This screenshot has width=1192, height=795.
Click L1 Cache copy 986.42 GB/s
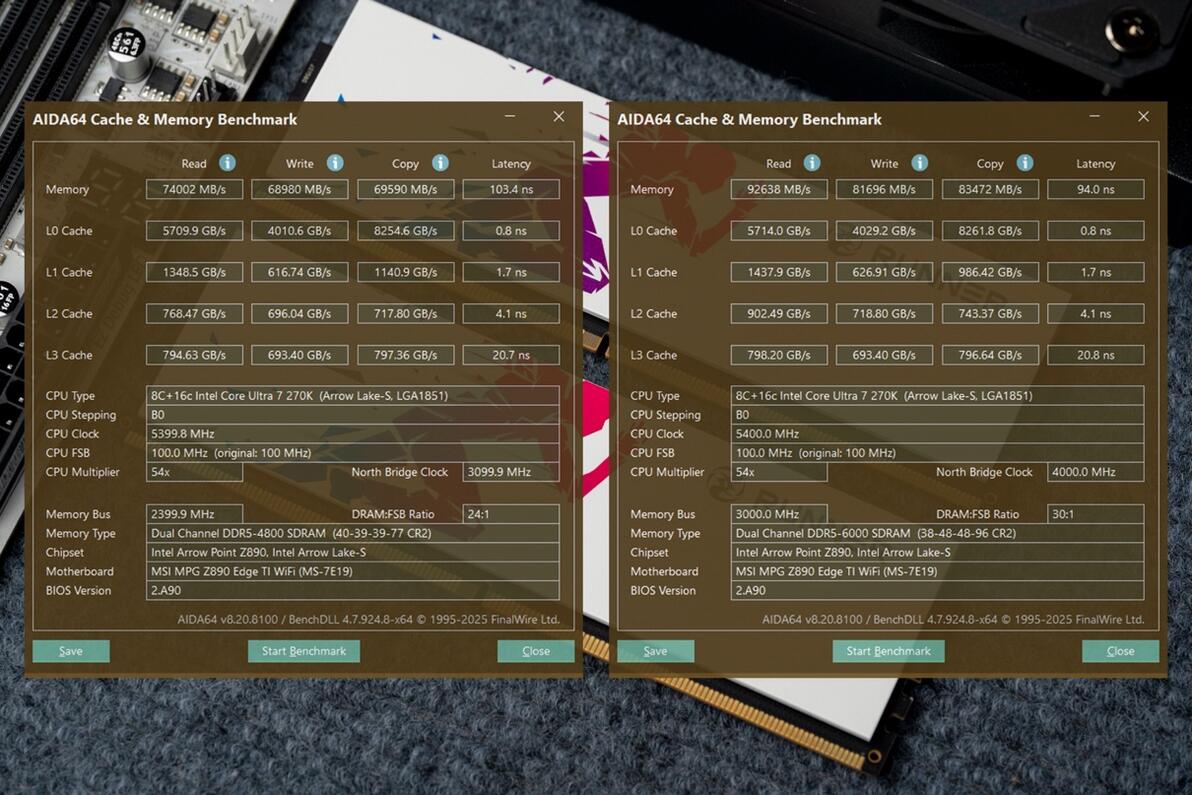tap(990, 272)
